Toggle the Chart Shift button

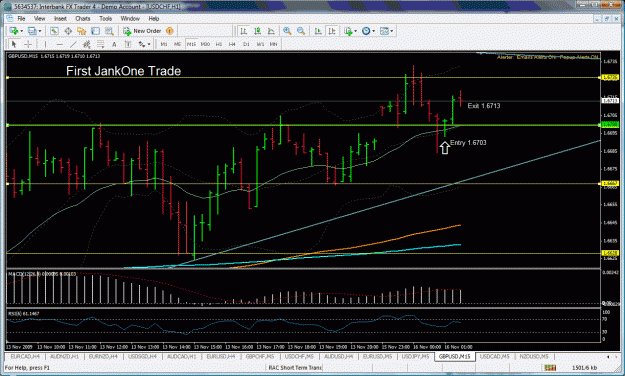332,31
